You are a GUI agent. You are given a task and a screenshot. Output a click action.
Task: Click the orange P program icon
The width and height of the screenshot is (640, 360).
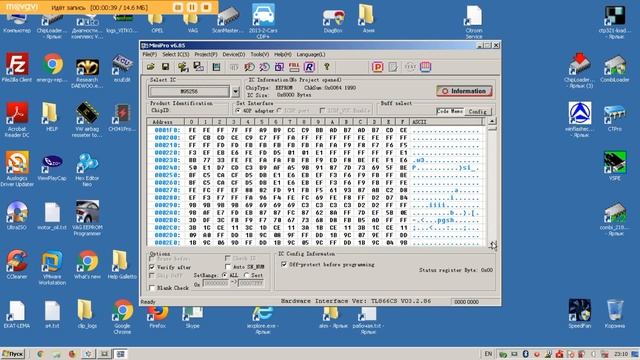click(x=378, y=67)
